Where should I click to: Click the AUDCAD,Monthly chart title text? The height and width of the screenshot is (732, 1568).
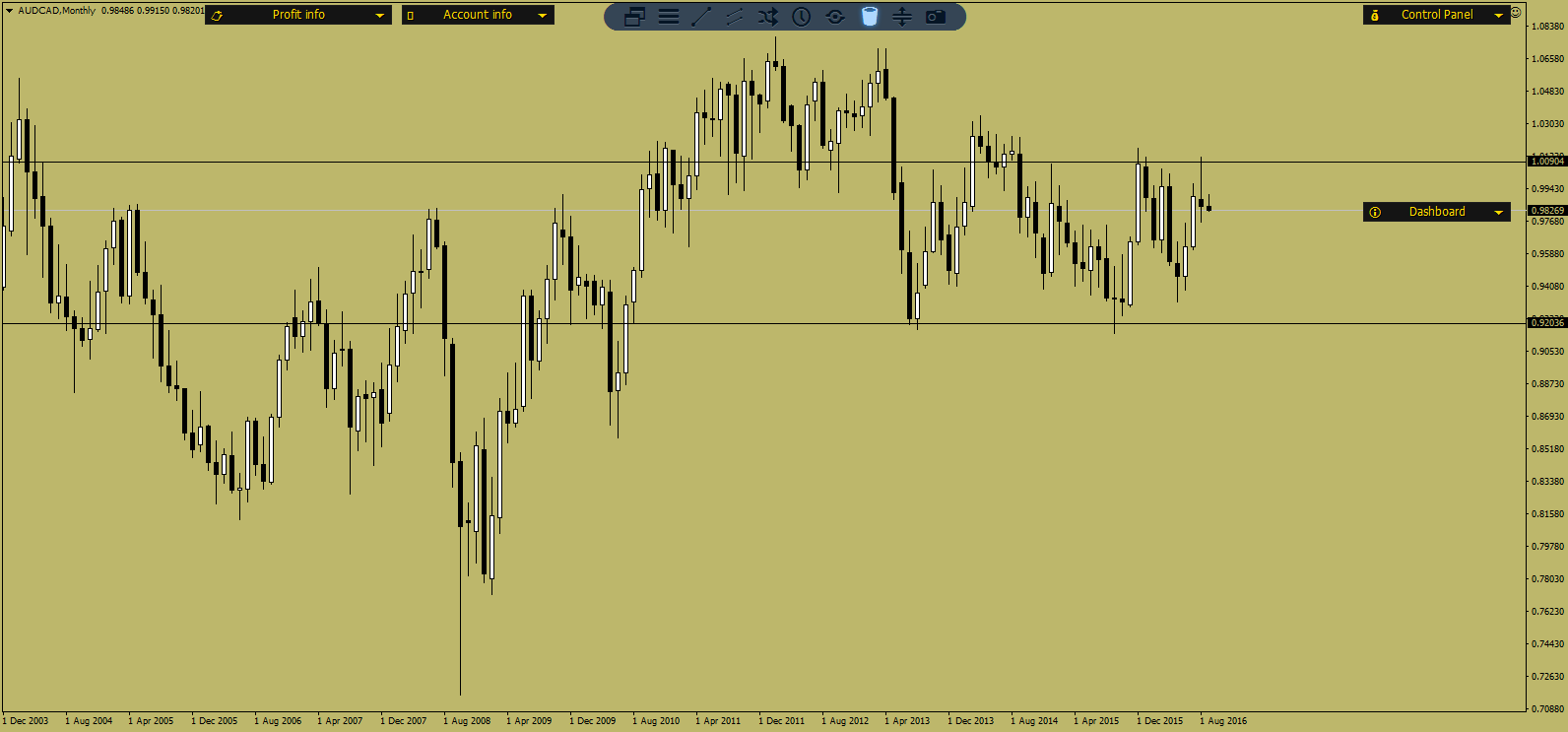coord(57,10)
